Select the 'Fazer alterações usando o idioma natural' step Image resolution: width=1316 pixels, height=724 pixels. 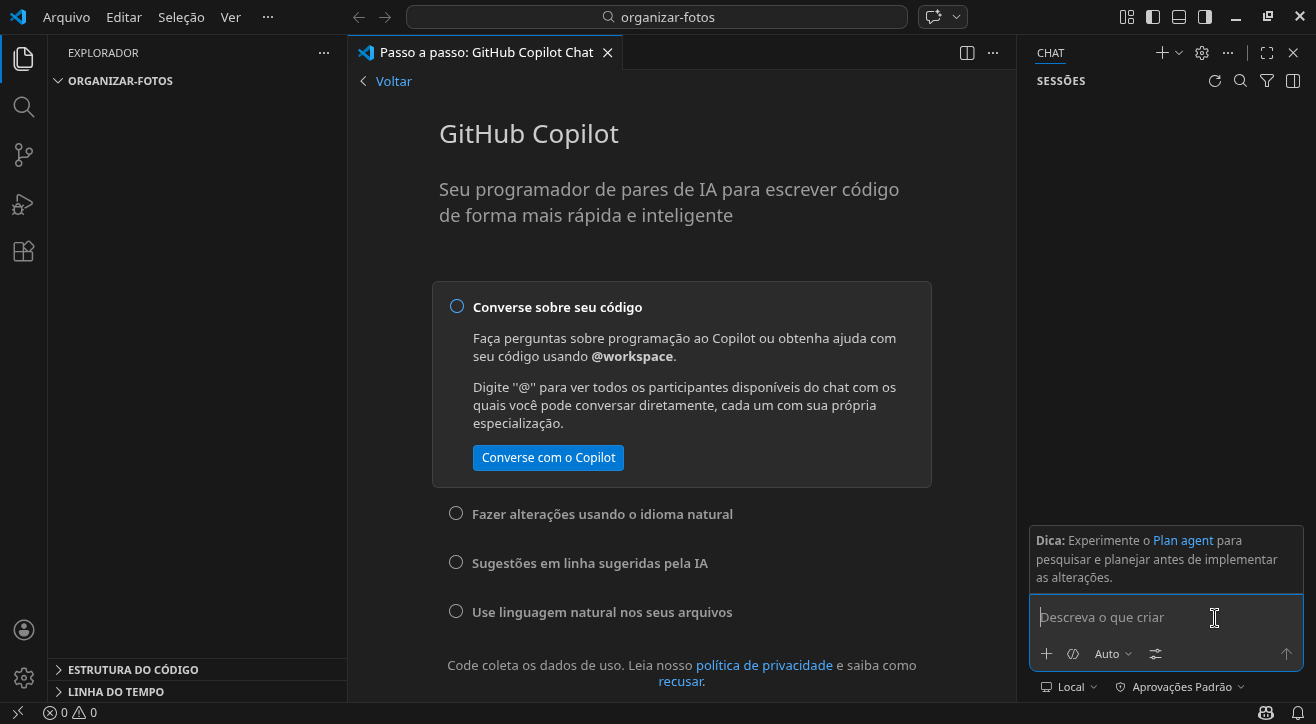pyautogui.click(x=602, y=514)
